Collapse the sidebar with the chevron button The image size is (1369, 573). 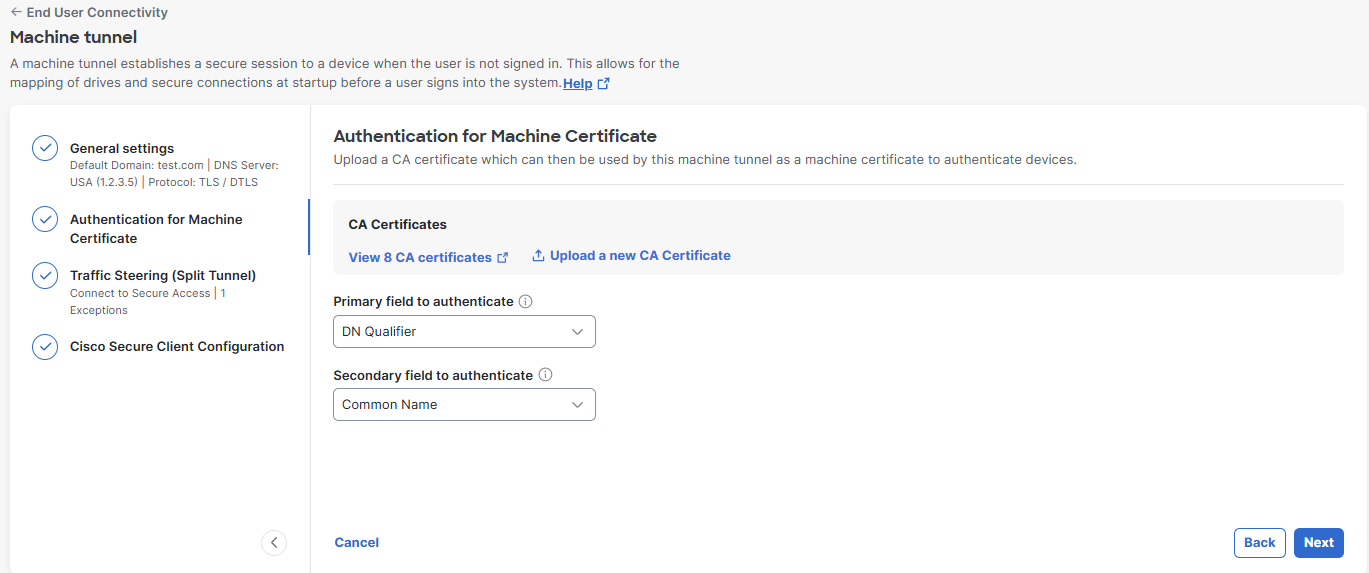[274, 542]
